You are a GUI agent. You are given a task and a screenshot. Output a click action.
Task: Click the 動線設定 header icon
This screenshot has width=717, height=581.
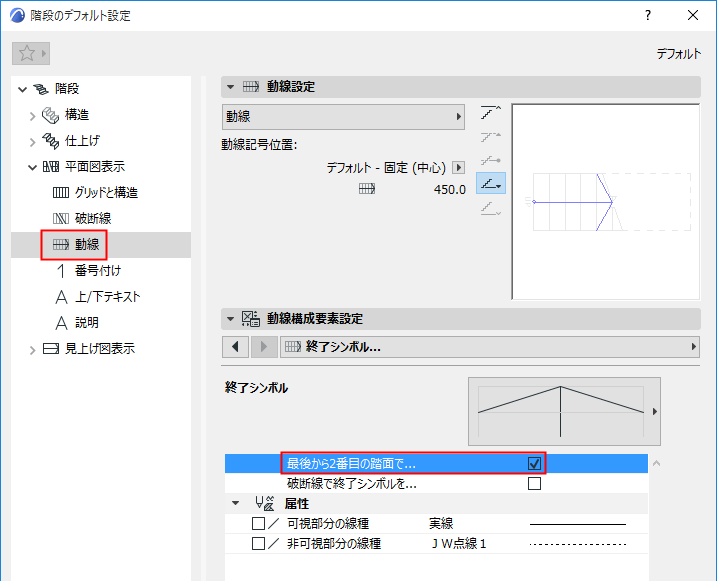coord(251,87)
